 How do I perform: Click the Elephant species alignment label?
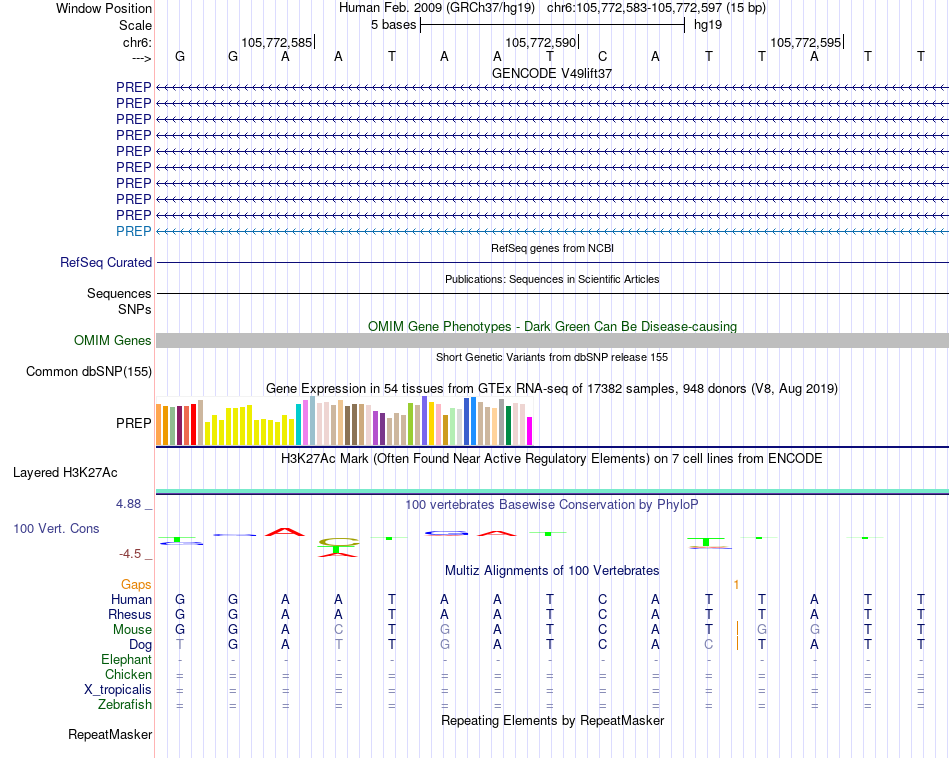pyautogui.click(x=126, y=659)
